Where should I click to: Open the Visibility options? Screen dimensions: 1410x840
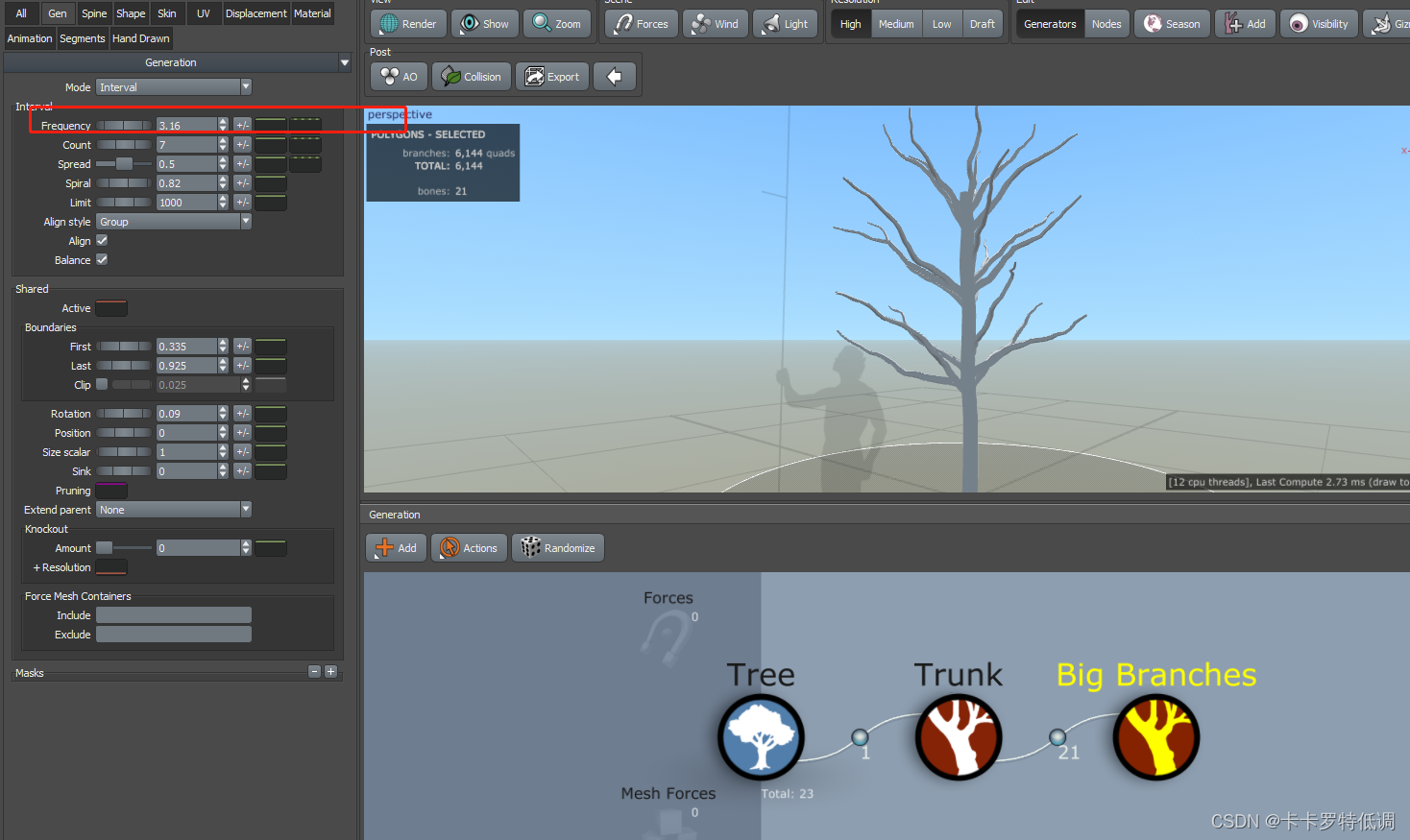[1319, 24]
